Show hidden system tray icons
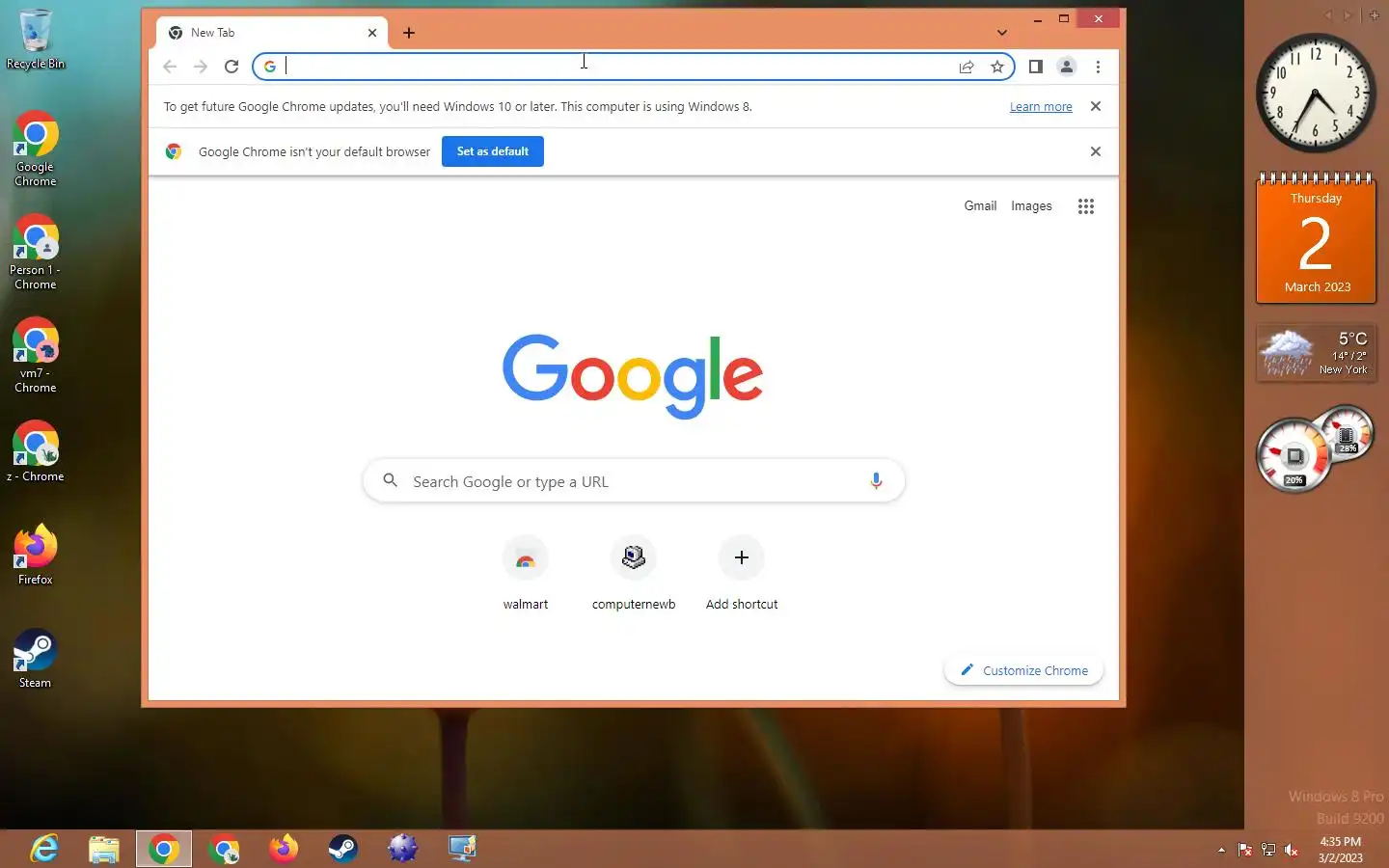Screen dimensions: 1389x868 (x=1221, y=850)
